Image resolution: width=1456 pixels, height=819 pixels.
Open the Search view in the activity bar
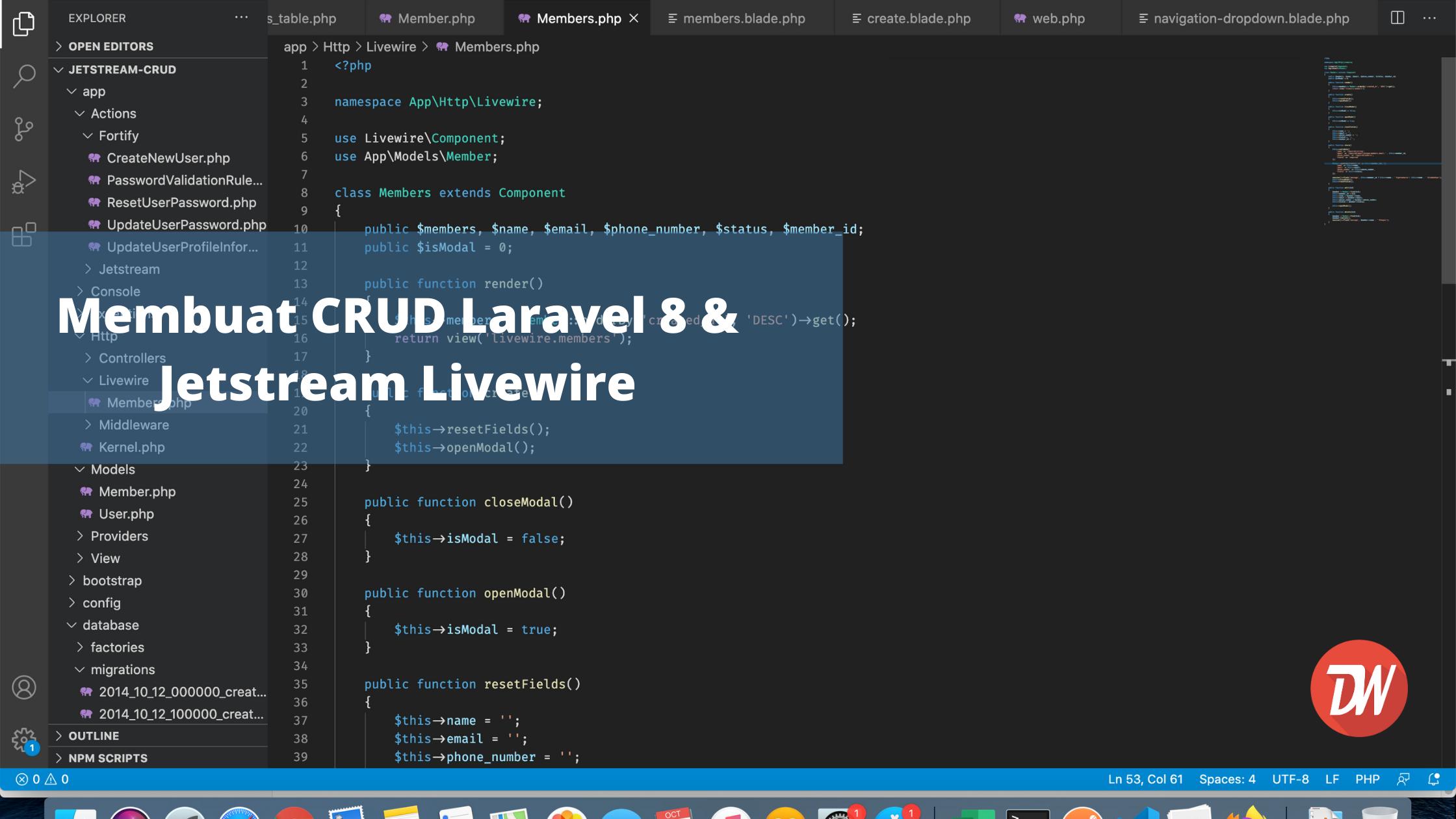[x=24, y=76]
